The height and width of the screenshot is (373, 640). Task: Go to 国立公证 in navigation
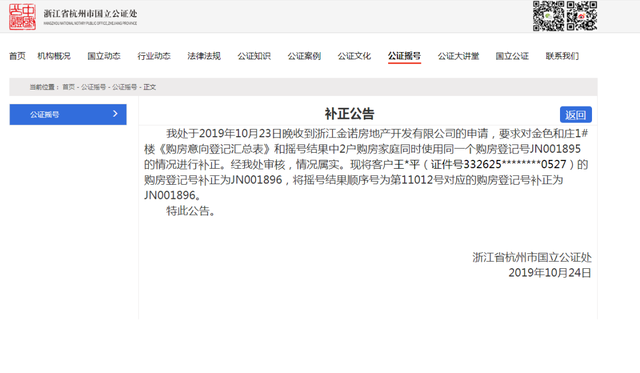512,56
